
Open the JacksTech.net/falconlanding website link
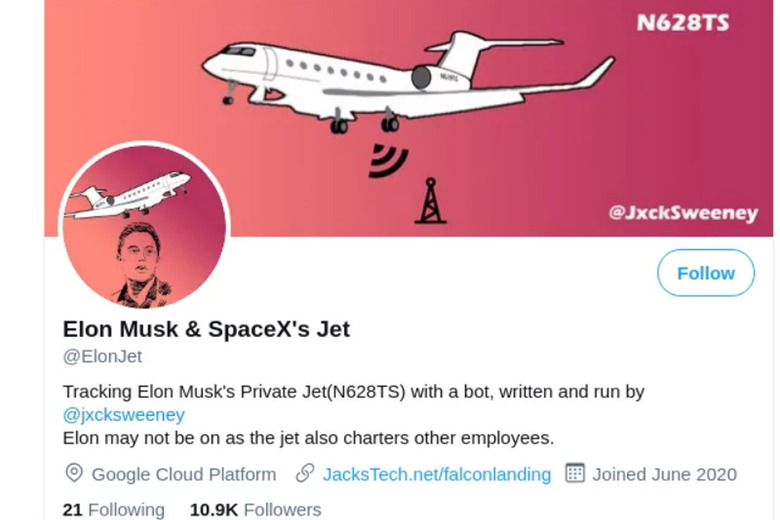(436, 474)
